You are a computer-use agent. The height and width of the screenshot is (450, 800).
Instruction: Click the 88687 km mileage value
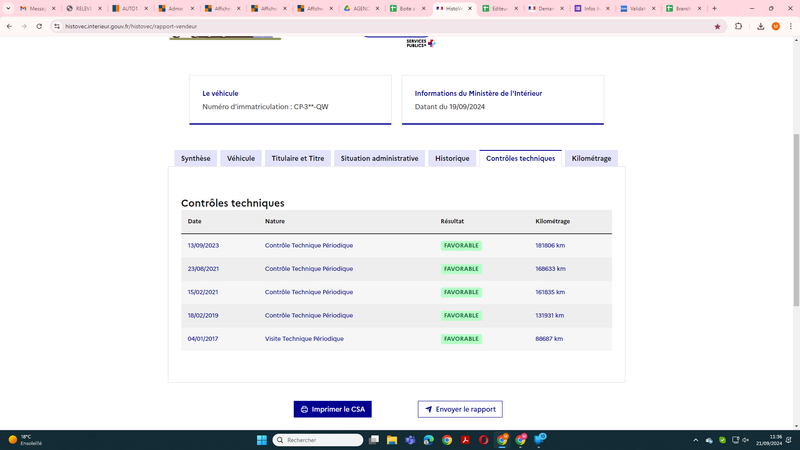549,339
